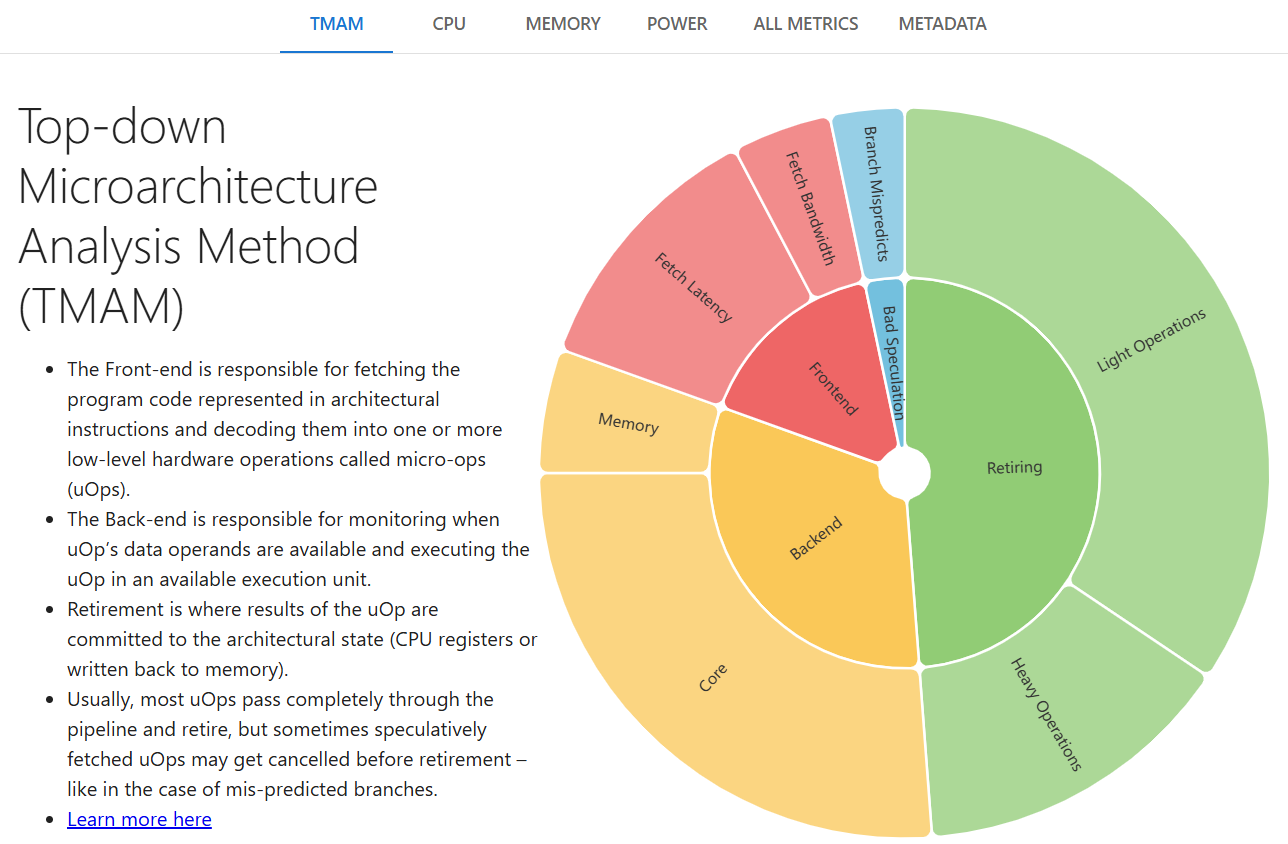Image resolution: width=1288 pixels, height=844 pixels.
Task: Follow the Learn more here link
Action: point(139,819)
